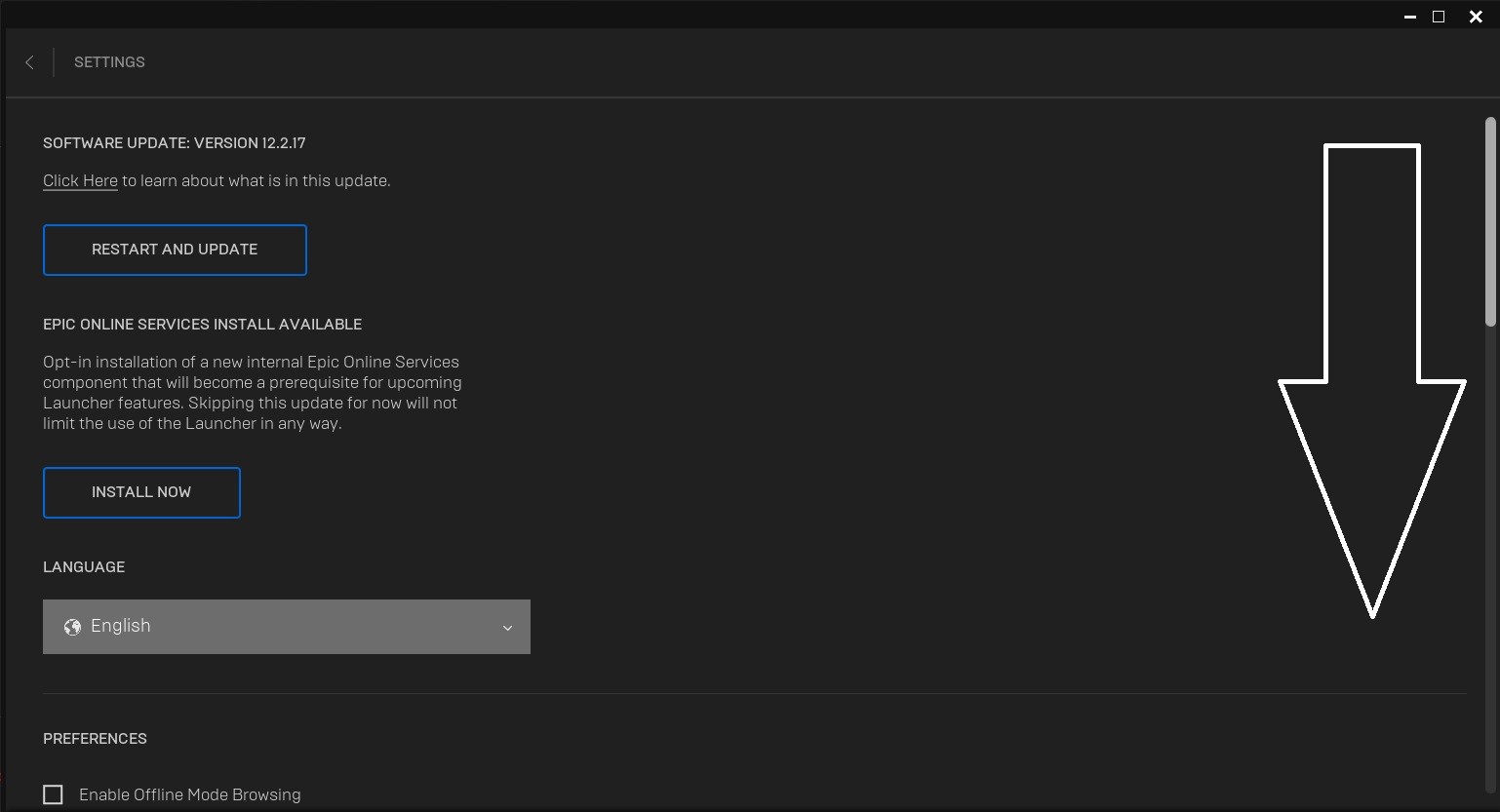Click the Epic Online Services description text
This screenshot has height=812, width=1500.
pyautogui.click(x=253, y=392)
